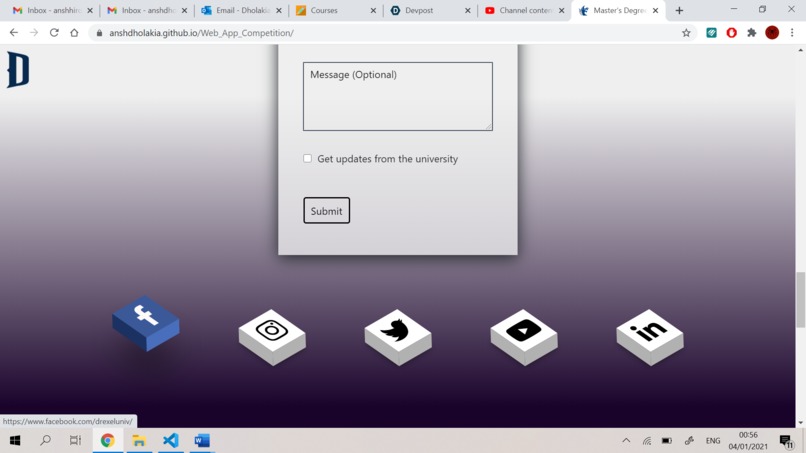Switch to the Courses tab

click(x=334, y=10)
